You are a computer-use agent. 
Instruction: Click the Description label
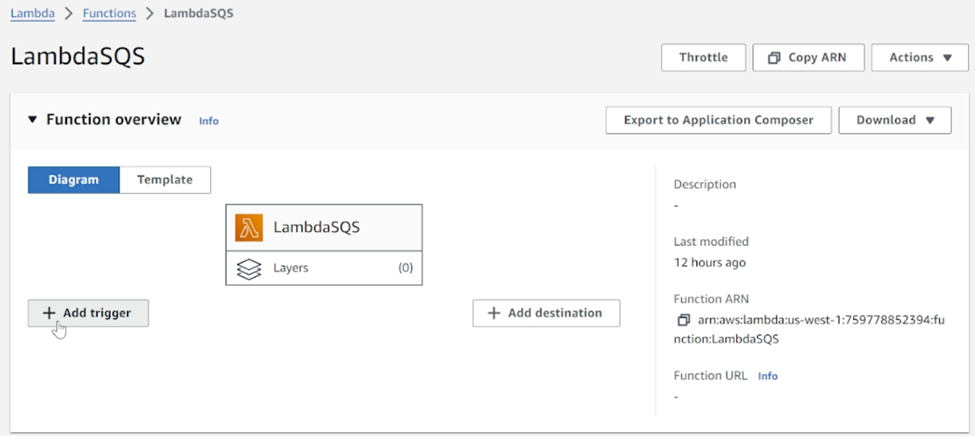pos(705,184)
